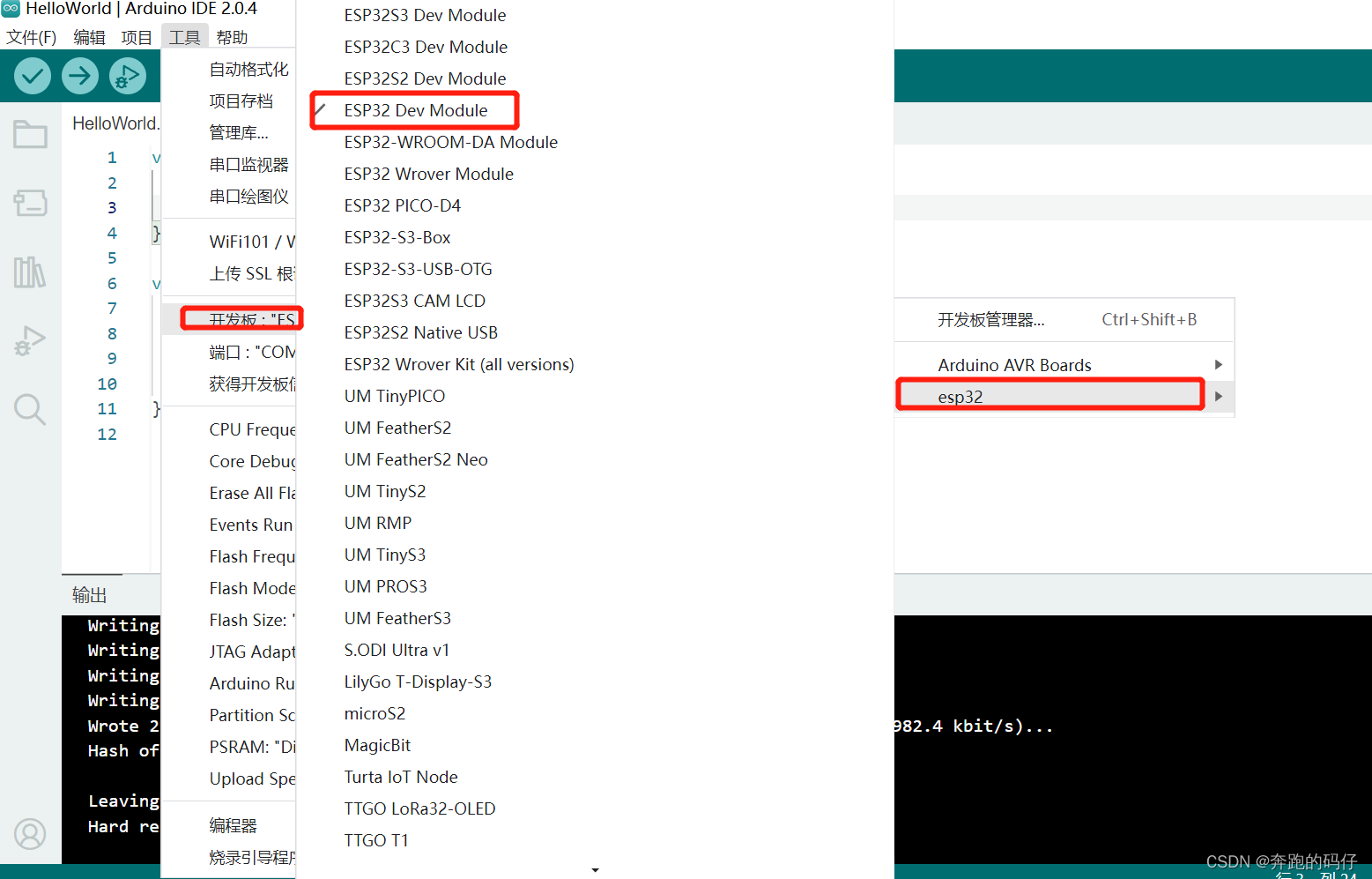Open 开发板管理器... entry
The image size is (1372, 879).
point(1064,319)
